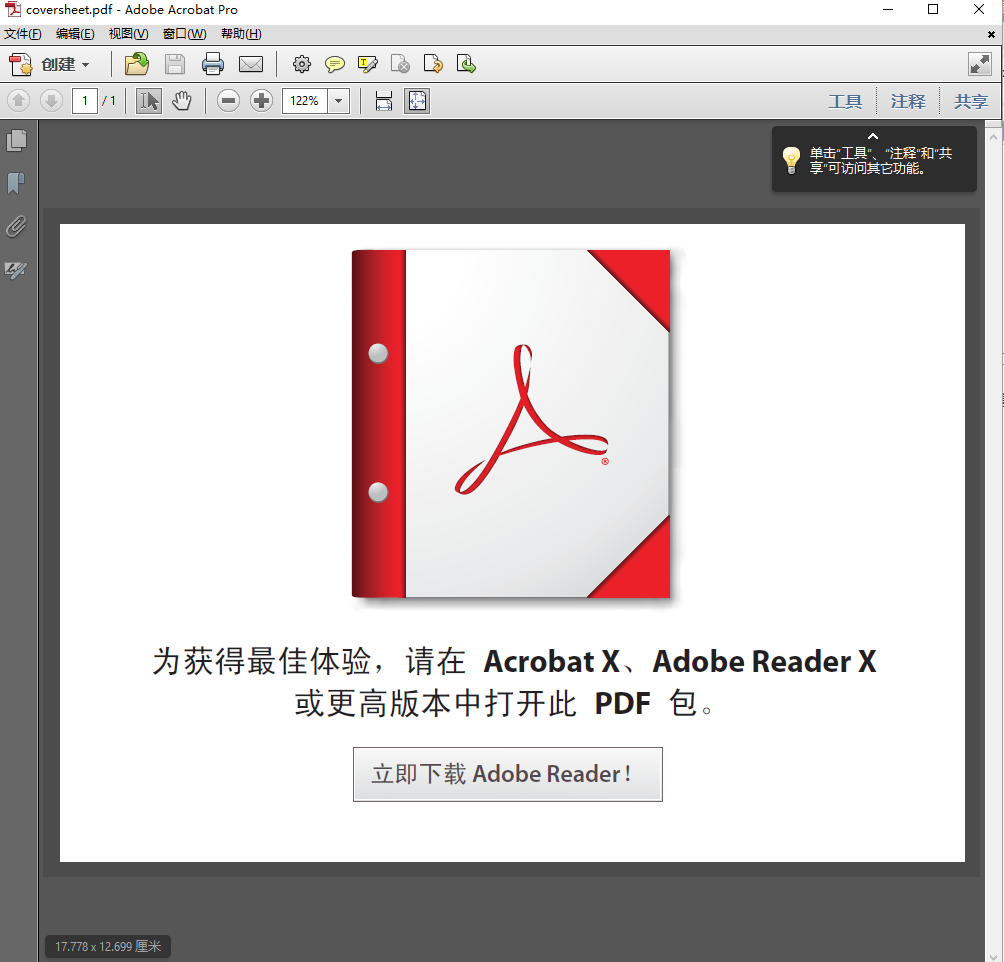This screenshot has height=962, width=1004.
Task: Go to next page arrow
Action: (51, 101)
